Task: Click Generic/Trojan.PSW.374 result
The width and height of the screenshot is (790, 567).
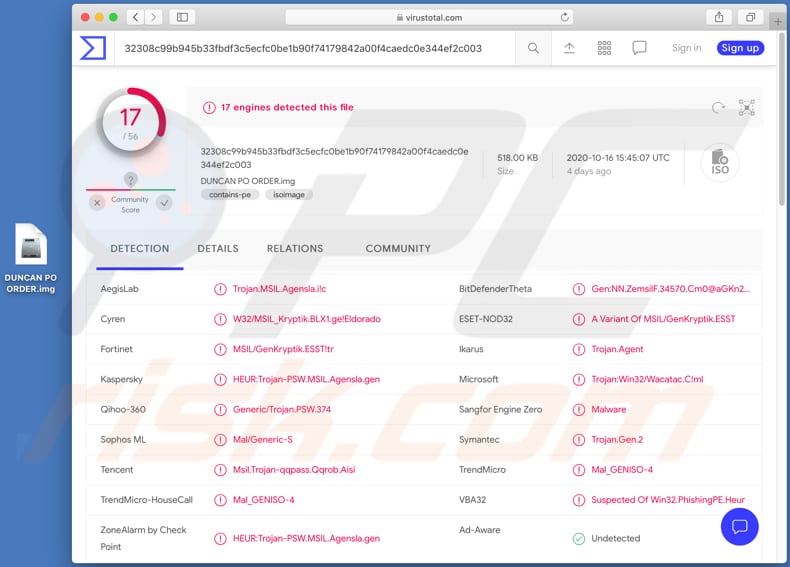Action: click(282, 410)
